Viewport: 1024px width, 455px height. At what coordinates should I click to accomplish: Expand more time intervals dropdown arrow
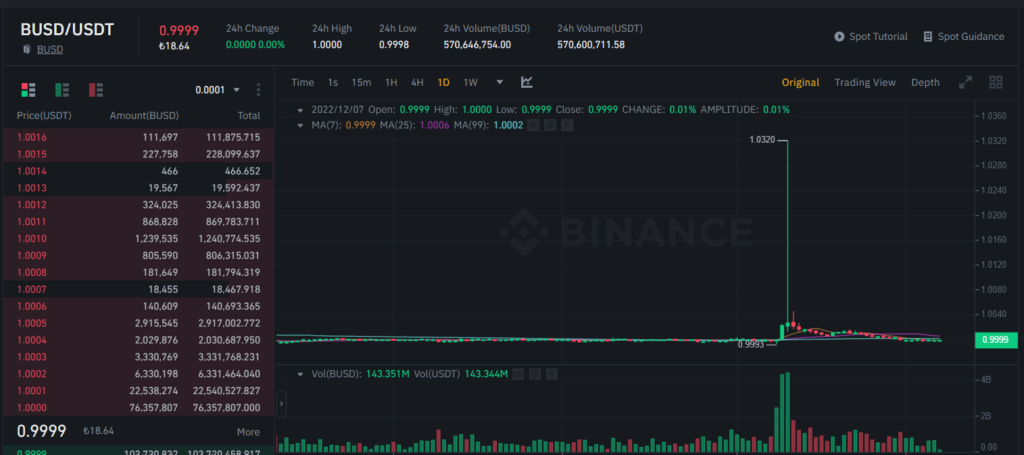pyautogui.click(x=500, y=82)
